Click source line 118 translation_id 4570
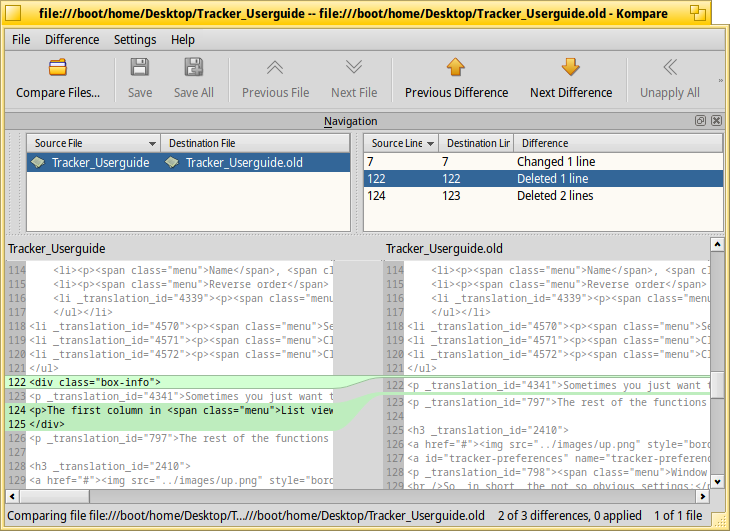This screenshot has height=531, width=730. [169, 326]
